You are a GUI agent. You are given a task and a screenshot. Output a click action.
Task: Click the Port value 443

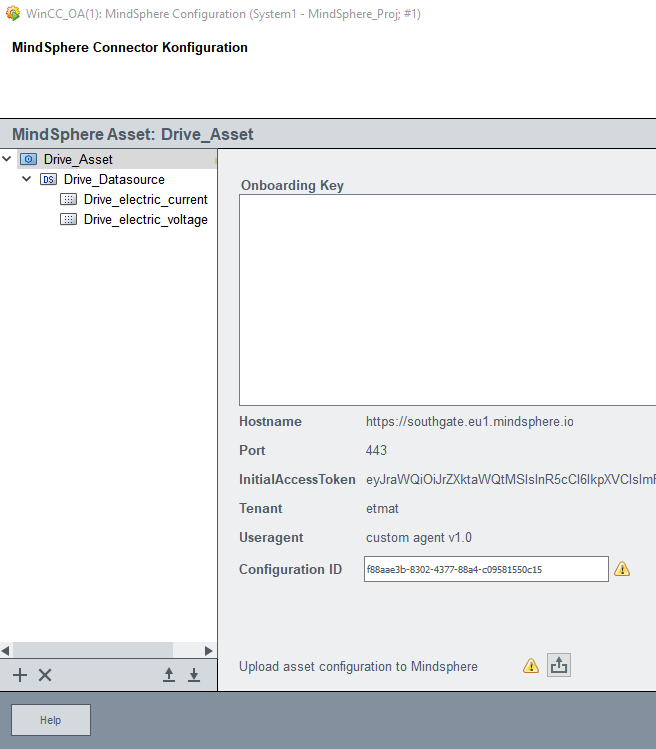click(376, 450)
